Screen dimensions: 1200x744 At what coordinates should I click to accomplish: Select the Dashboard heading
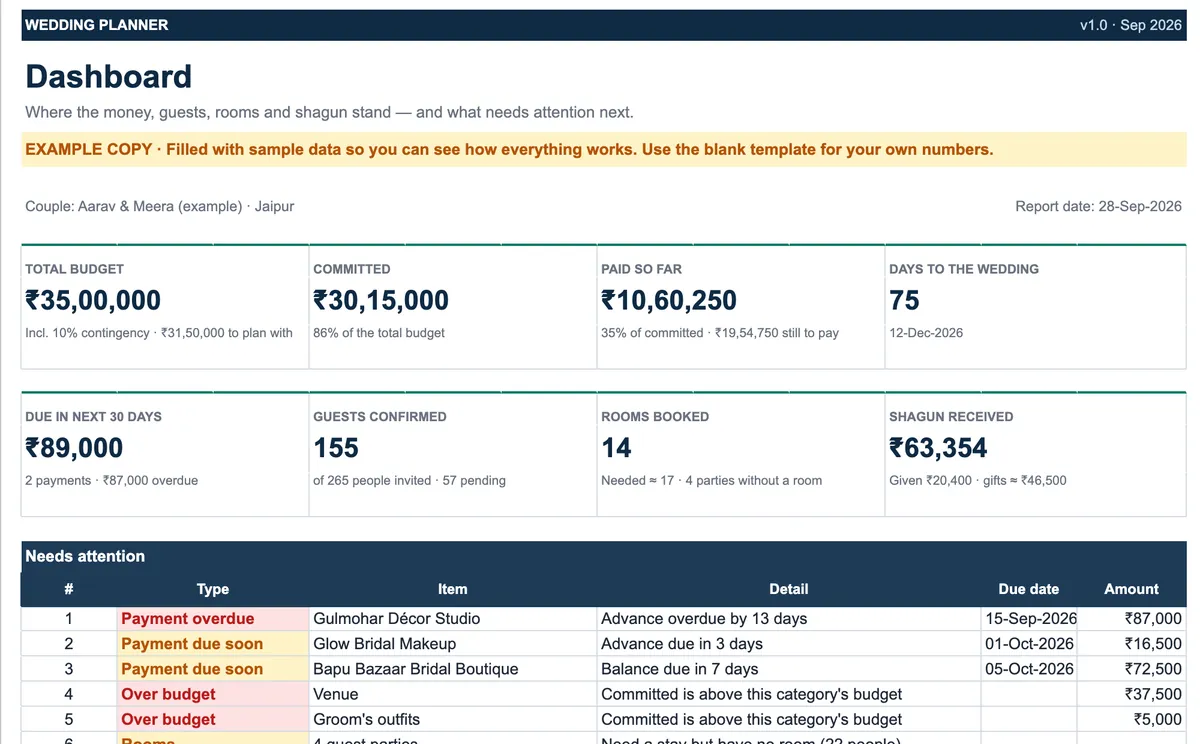tap(108, 77)
